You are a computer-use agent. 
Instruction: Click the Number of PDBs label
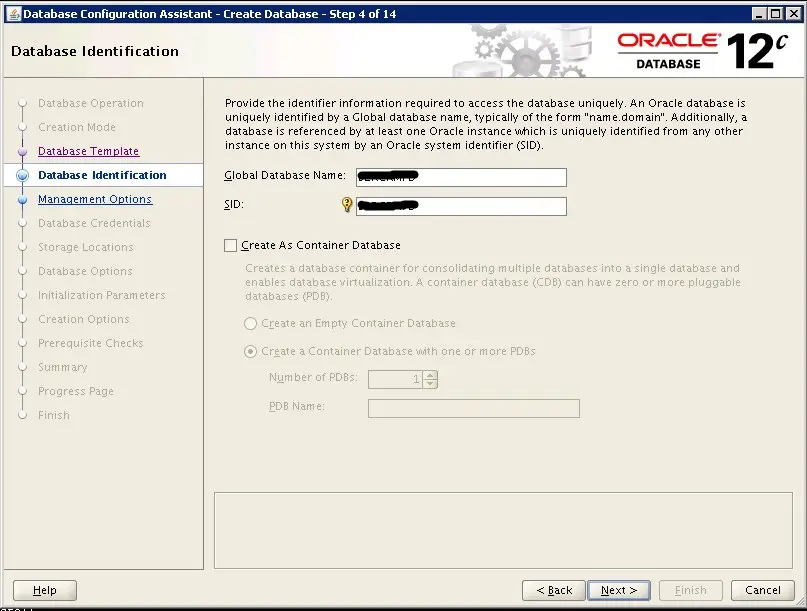pos(313,377)
